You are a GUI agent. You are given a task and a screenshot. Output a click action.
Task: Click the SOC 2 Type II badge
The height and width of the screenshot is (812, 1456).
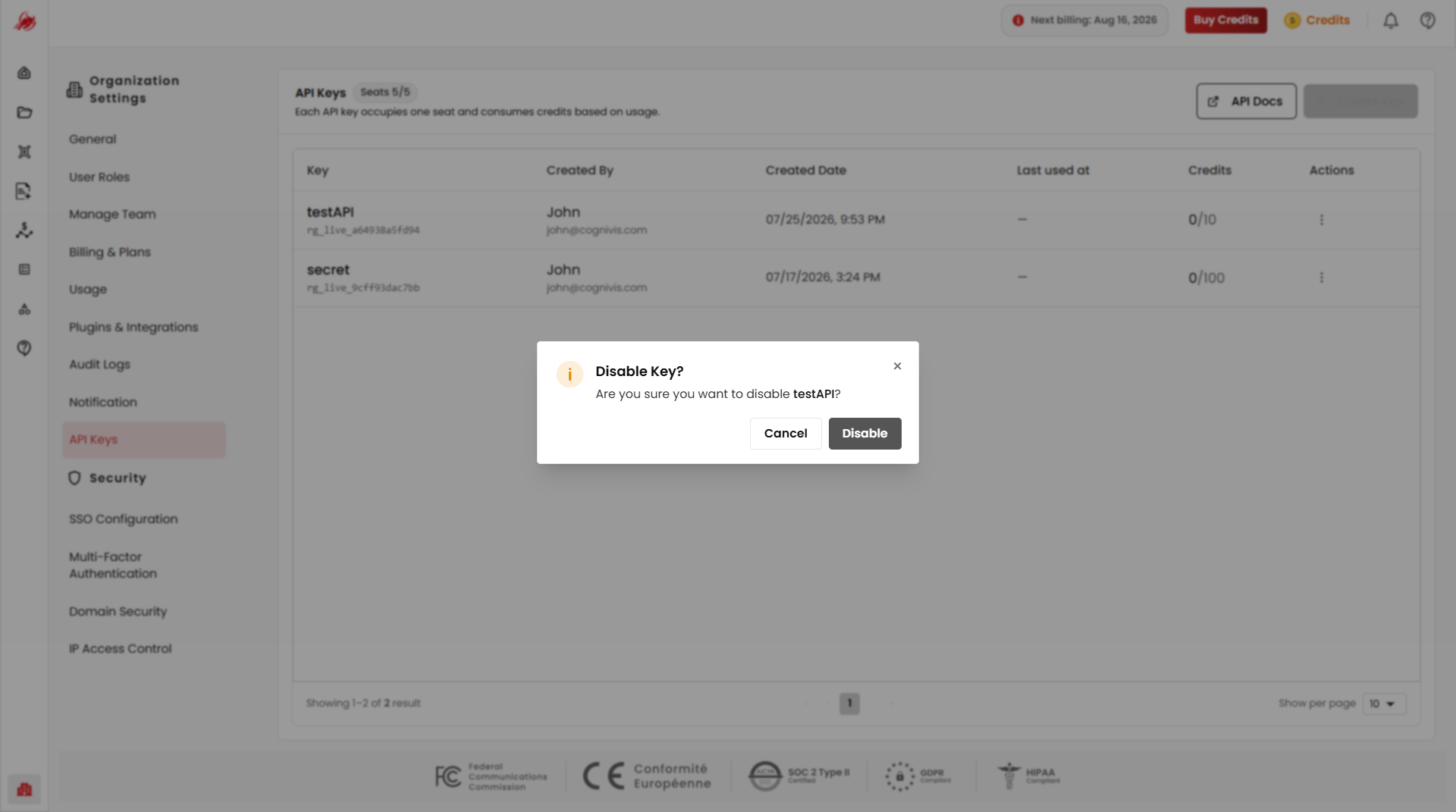[x=799, y=776]
